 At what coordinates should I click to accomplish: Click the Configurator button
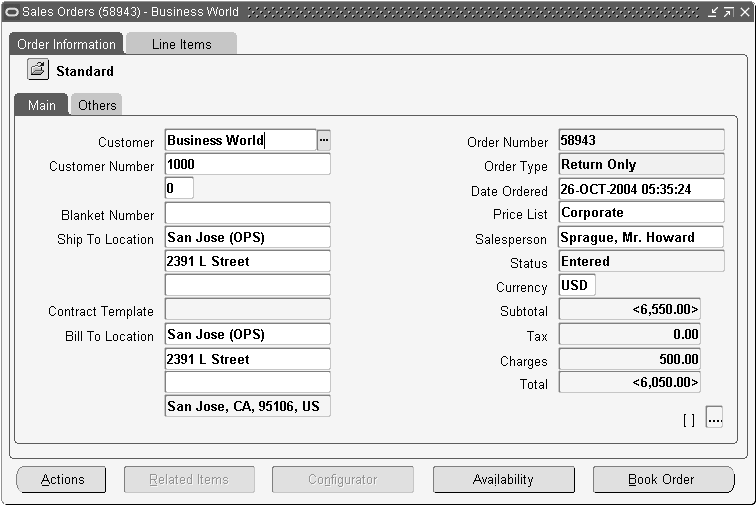click(x=343, y=479)
